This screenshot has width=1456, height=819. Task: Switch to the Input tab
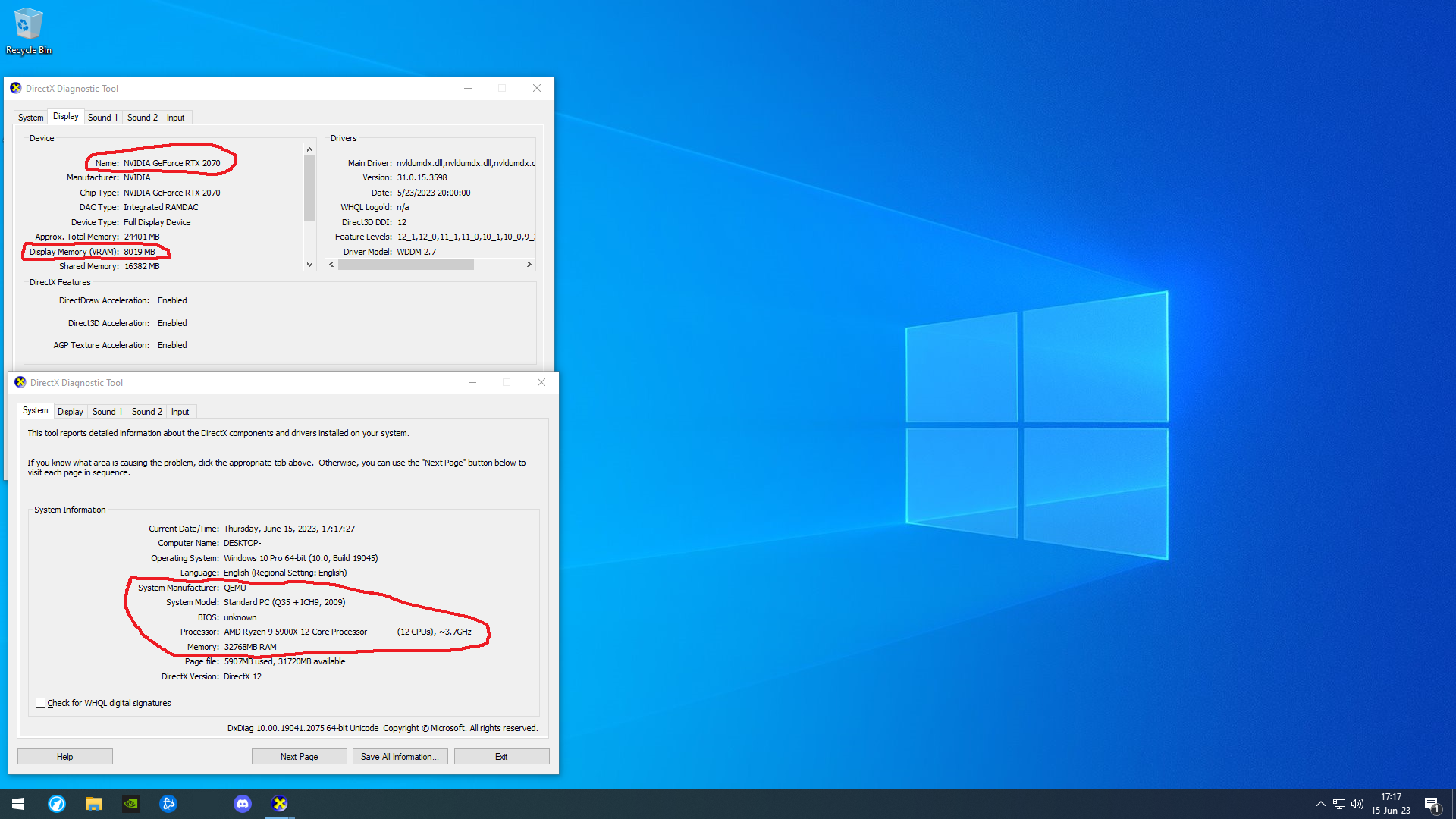pyautogui.click(x=180, y=411)
